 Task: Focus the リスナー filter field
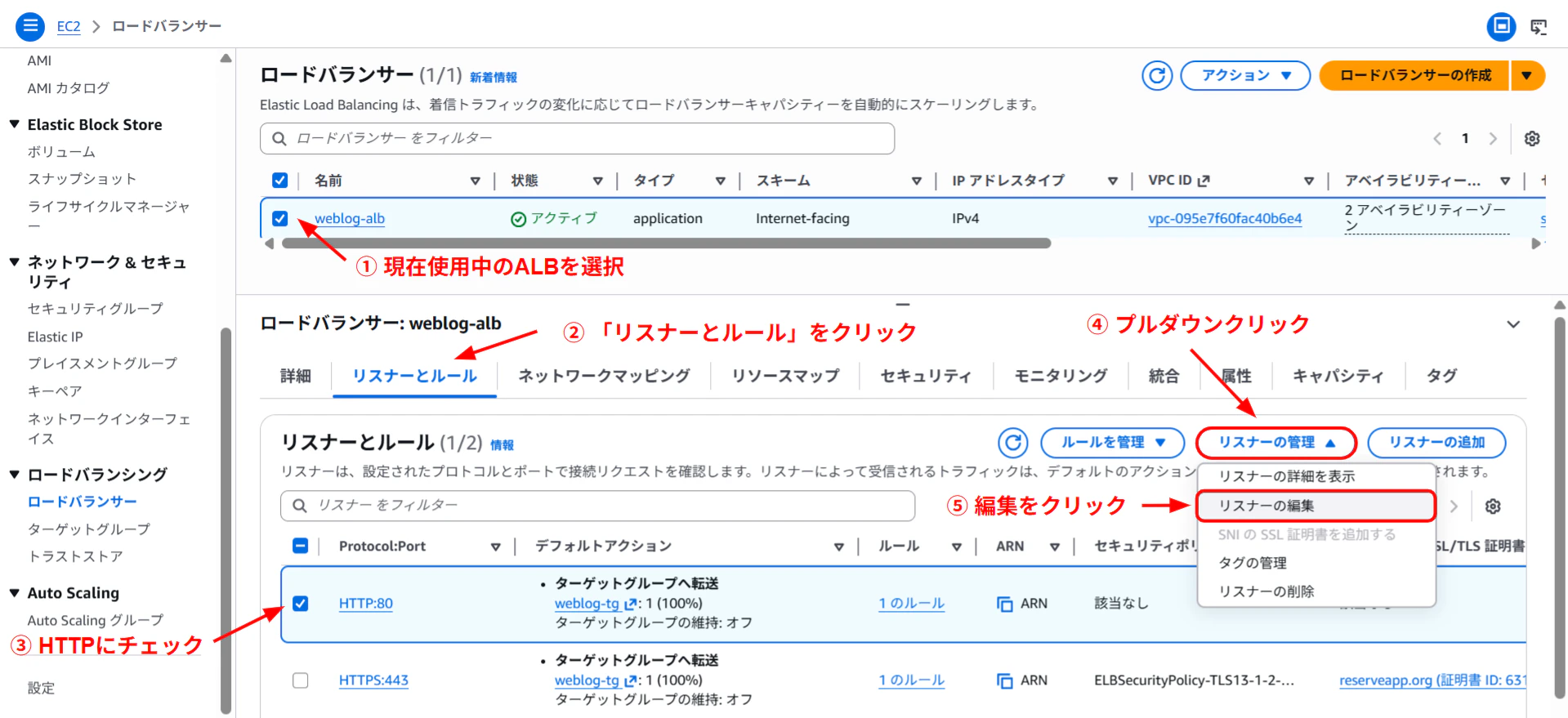coord(597,506)
